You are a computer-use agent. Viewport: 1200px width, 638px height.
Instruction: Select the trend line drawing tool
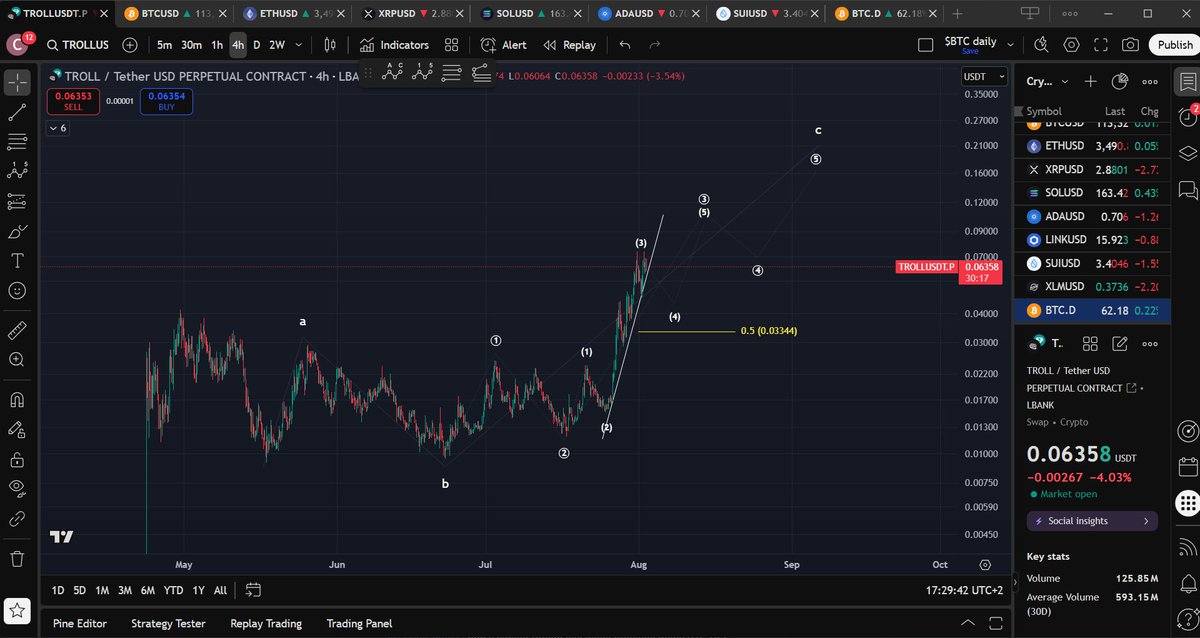click(17, 112)
